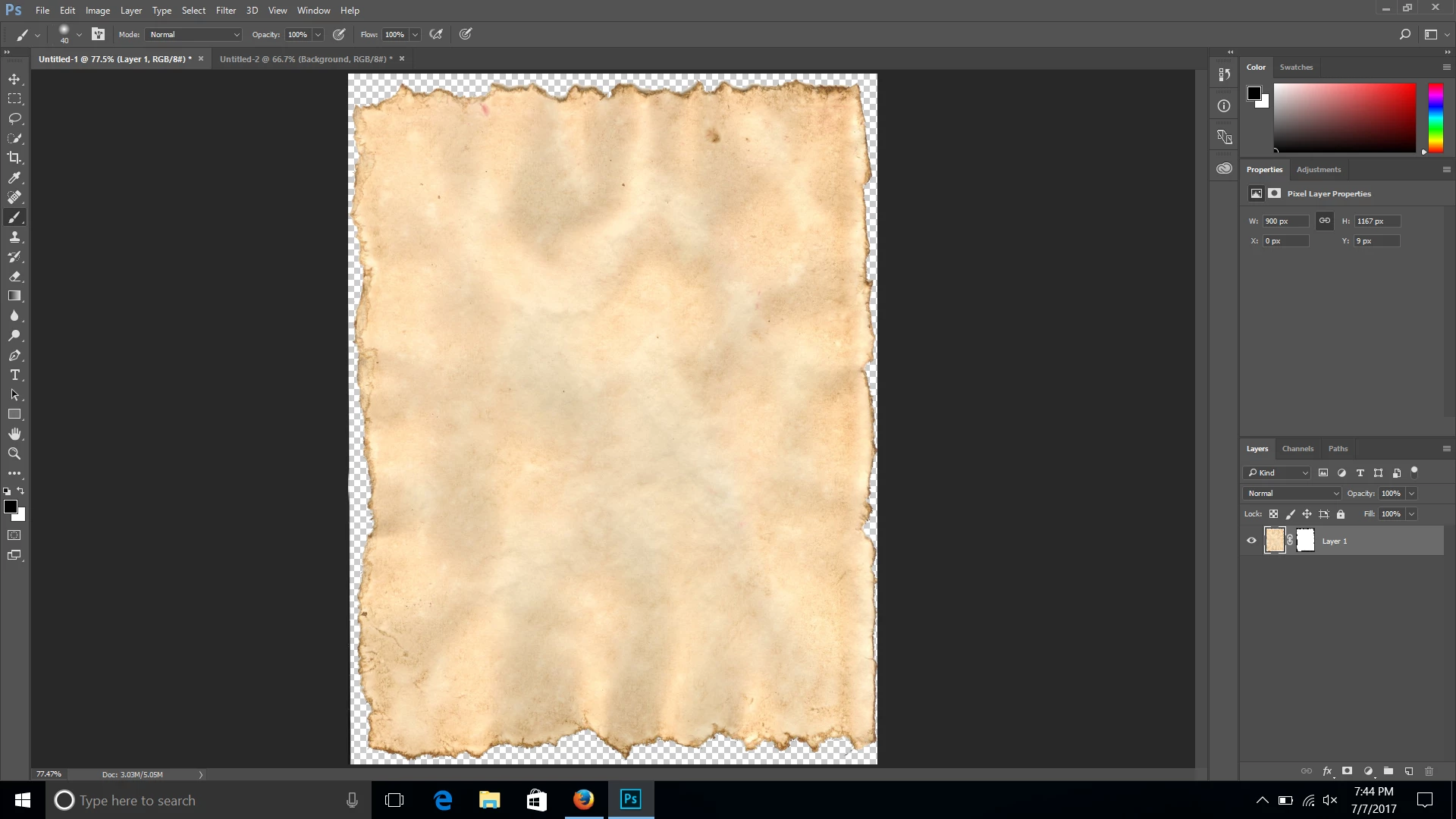Select the Horizontal Type tool
Viewport: 1456px width, 819px height.
(x=14, y=375)
